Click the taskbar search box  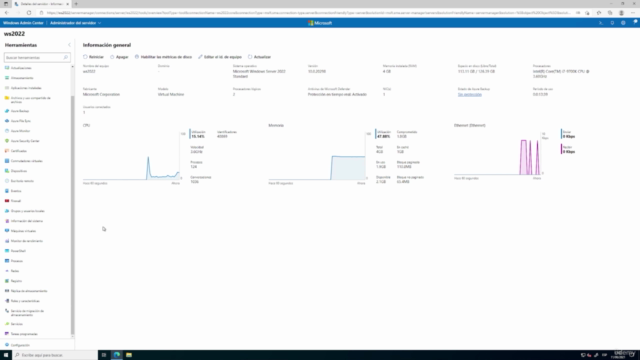(55, 355)
